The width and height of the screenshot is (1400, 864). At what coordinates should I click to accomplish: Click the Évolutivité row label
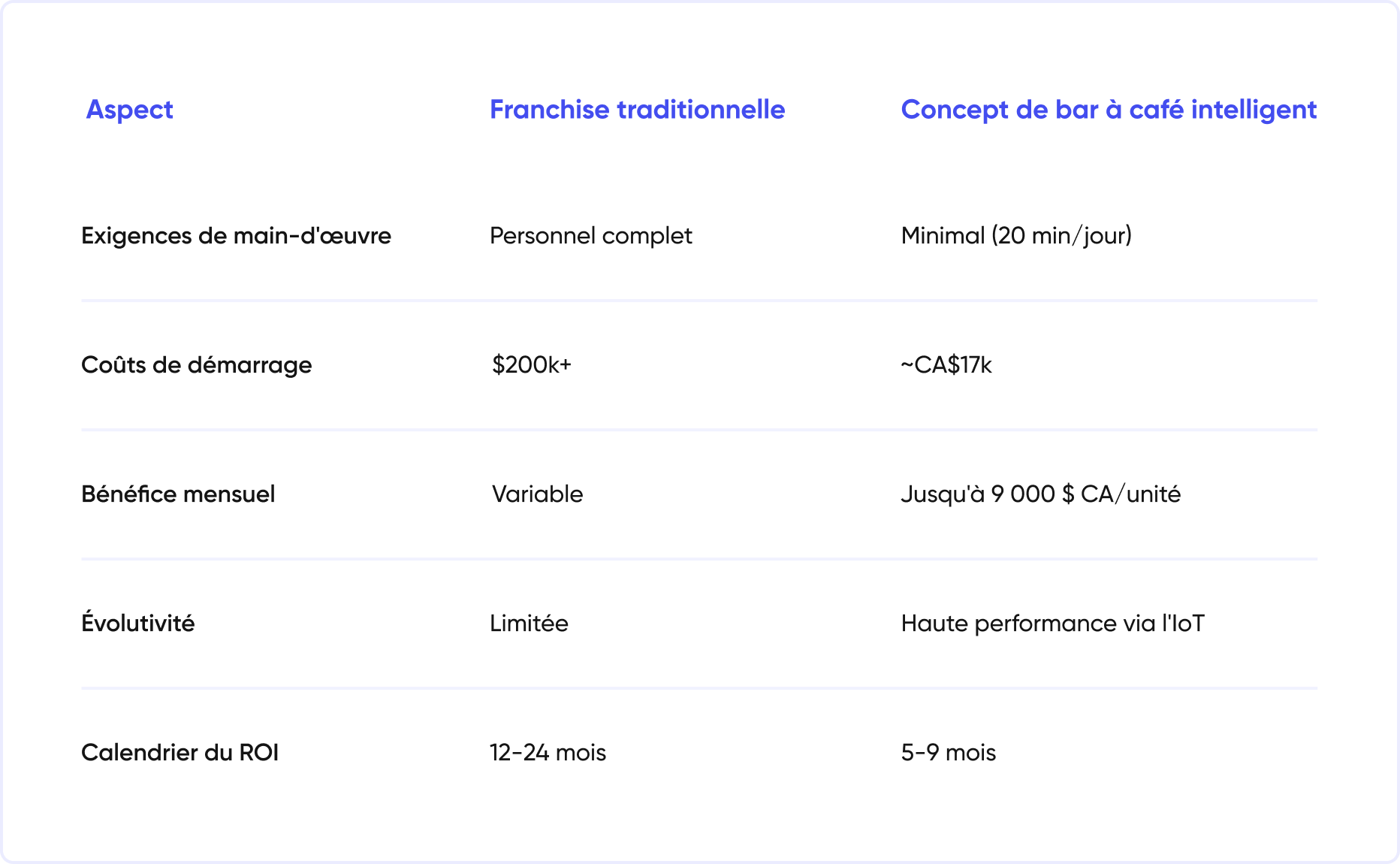[137, 624]
